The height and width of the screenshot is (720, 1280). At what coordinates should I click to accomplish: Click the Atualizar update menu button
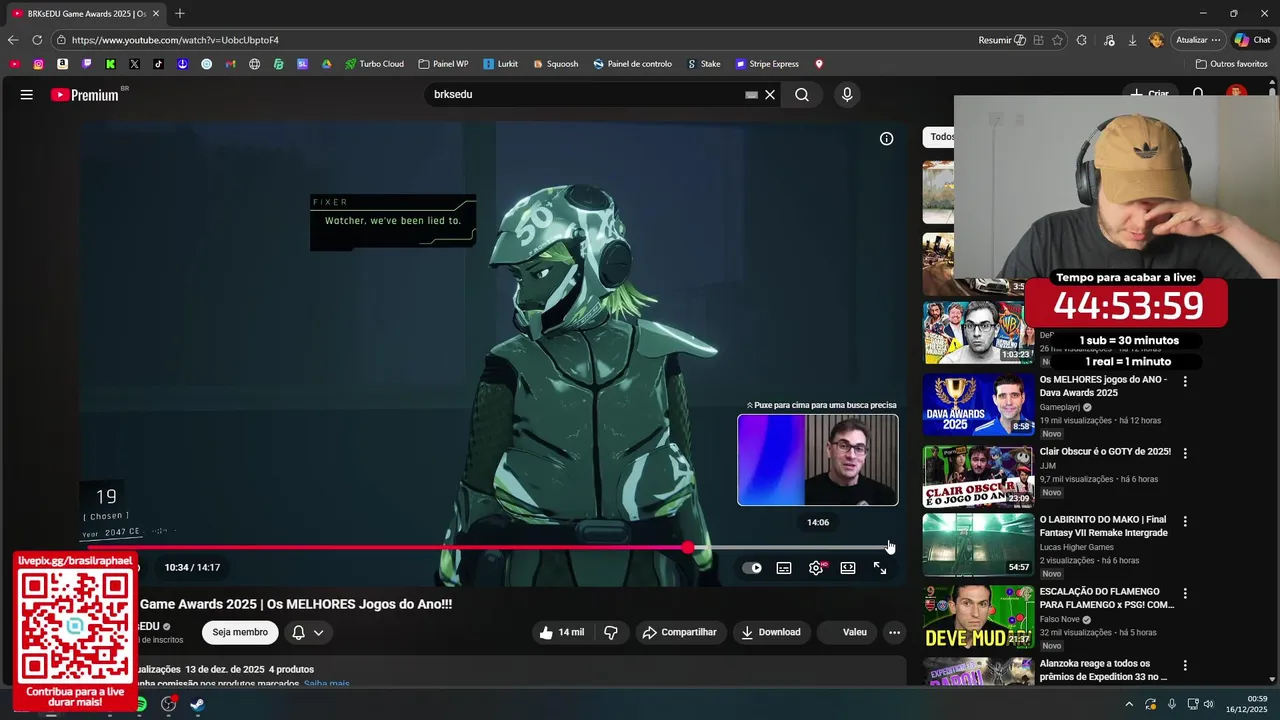(1198, 40)
